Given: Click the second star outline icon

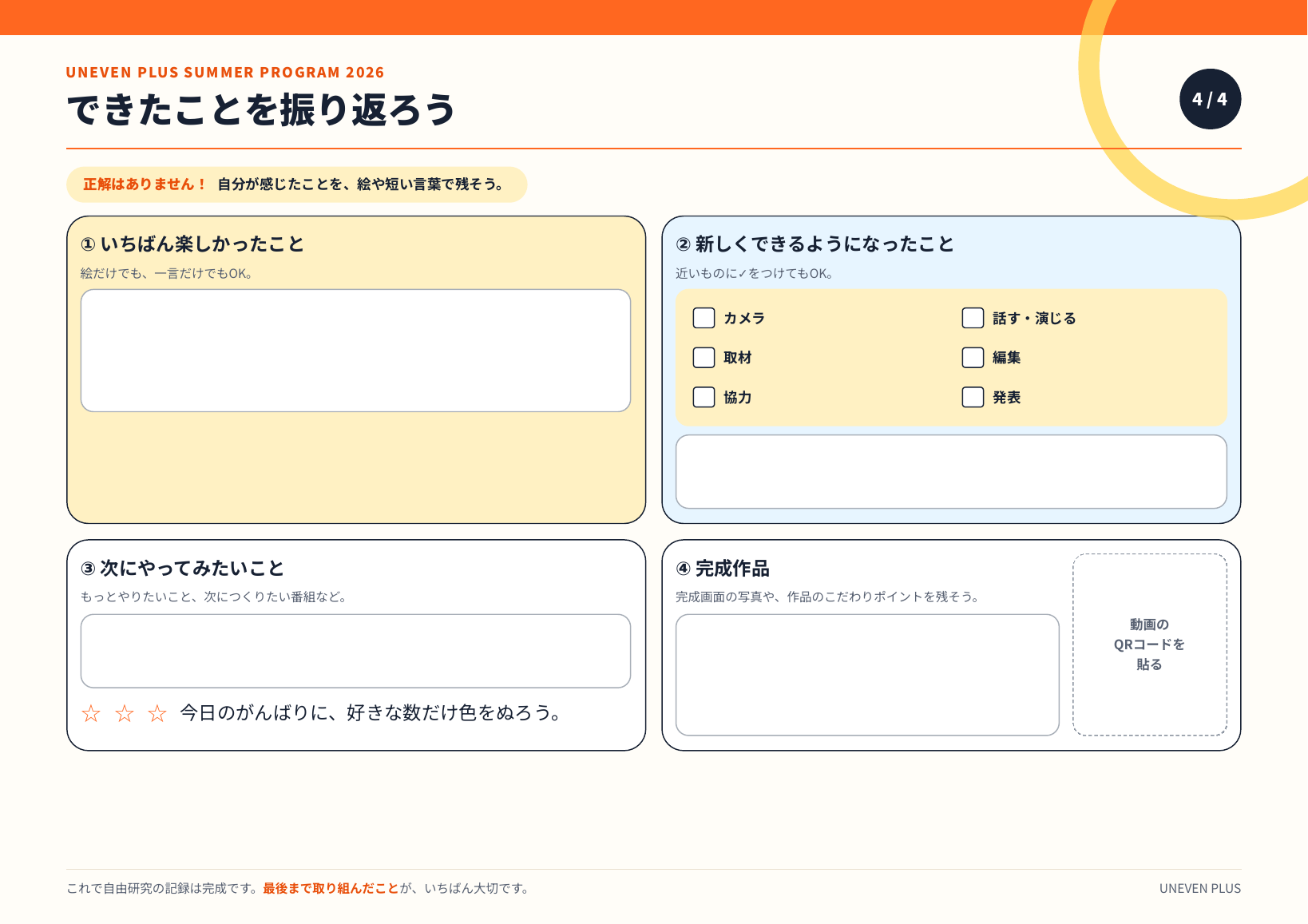Looking at the screenshot, I should 125,713.
